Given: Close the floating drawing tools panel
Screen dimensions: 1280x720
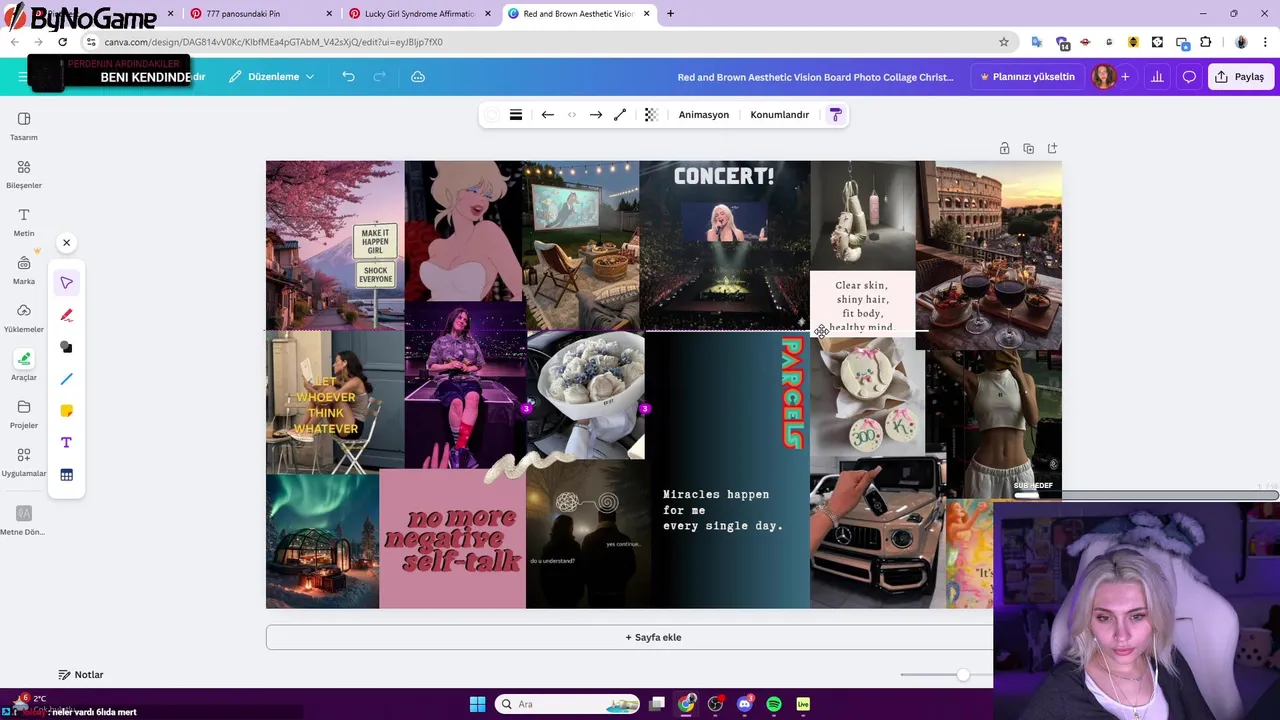Looking at the screenshot, I should 66,243.
